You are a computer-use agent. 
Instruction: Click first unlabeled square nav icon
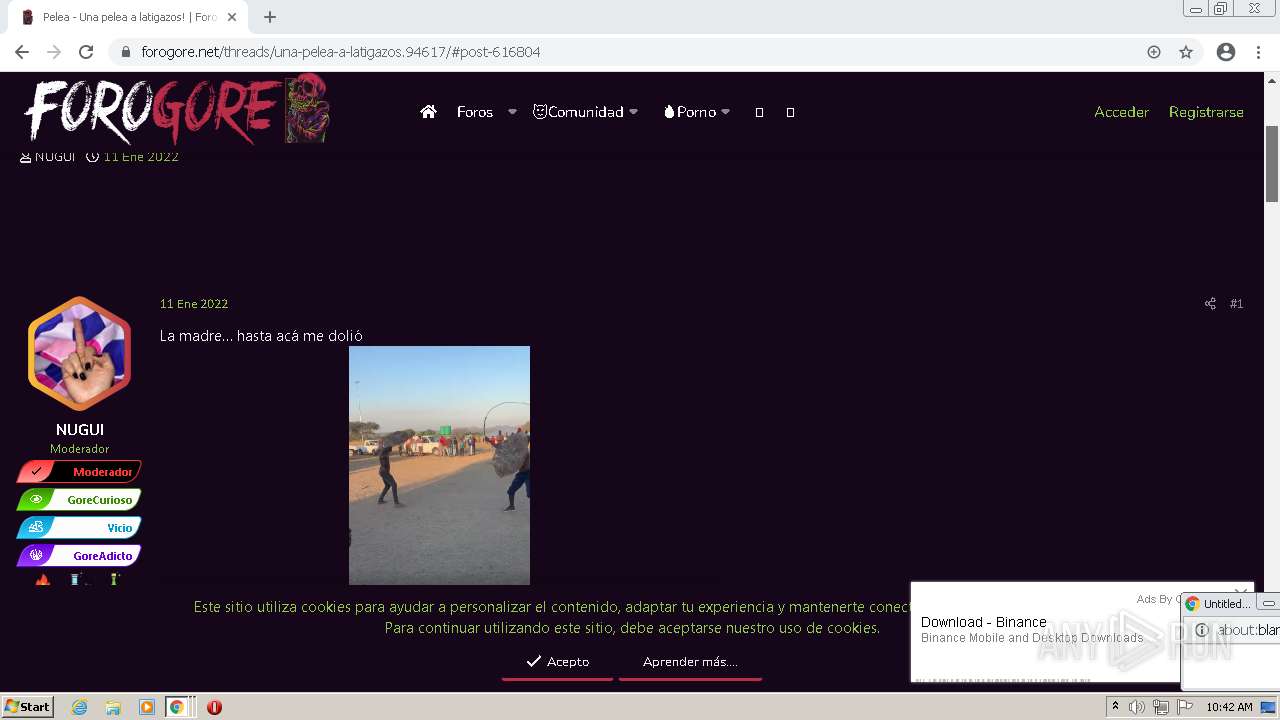pos(759,112)
